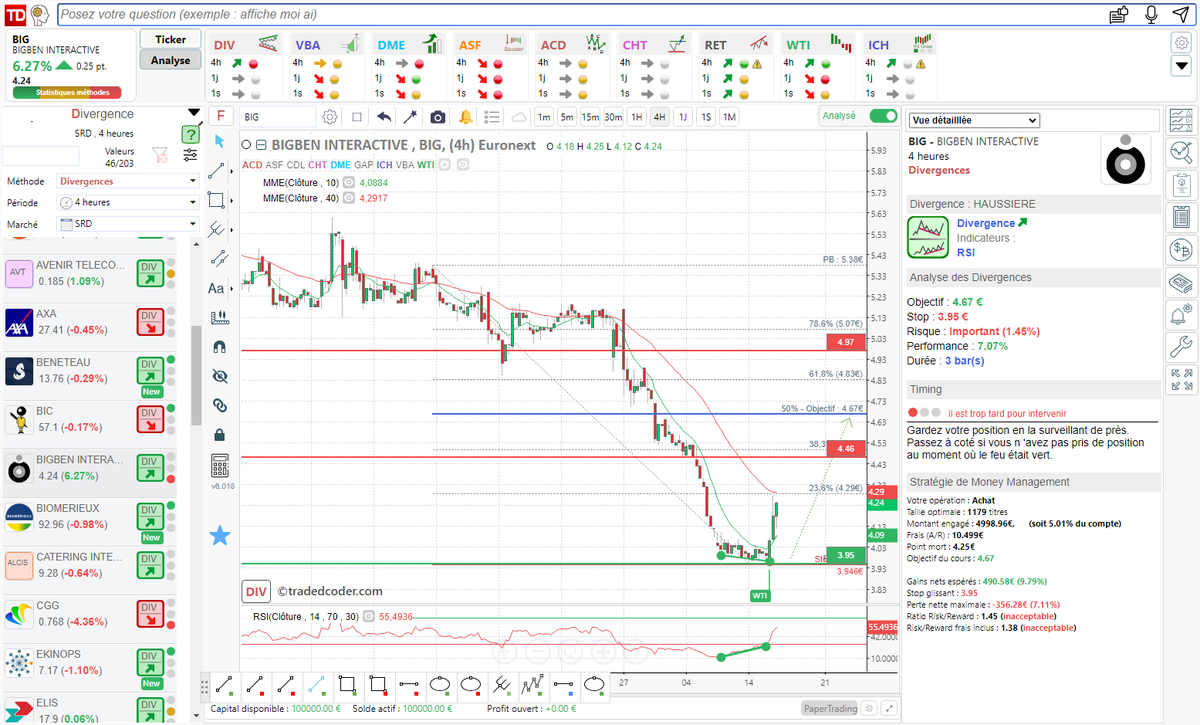Viewport: 1200px width, 725px height.
Task: Select the Aa text annotation tool
Action: click(216, 289)
